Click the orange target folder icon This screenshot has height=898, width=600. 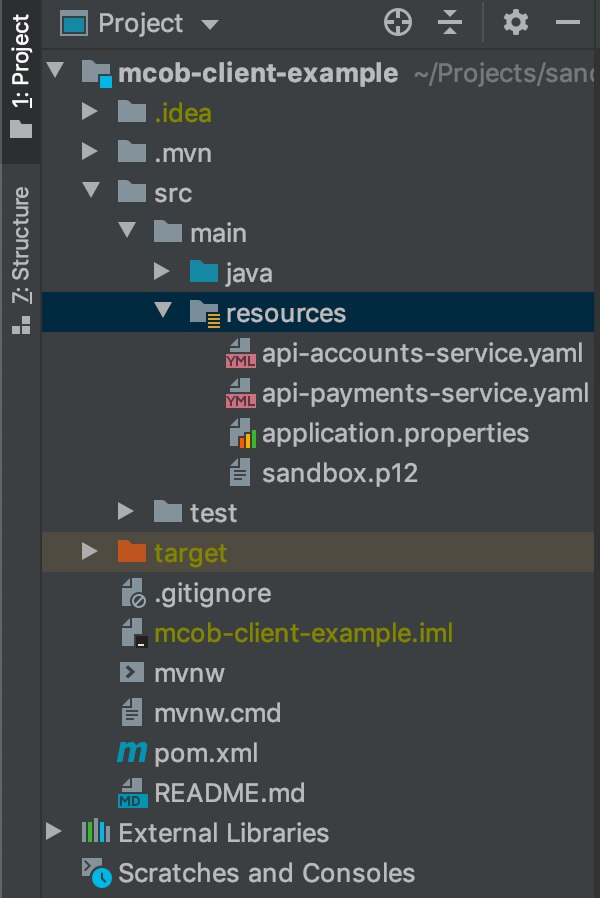coord(132,552)
